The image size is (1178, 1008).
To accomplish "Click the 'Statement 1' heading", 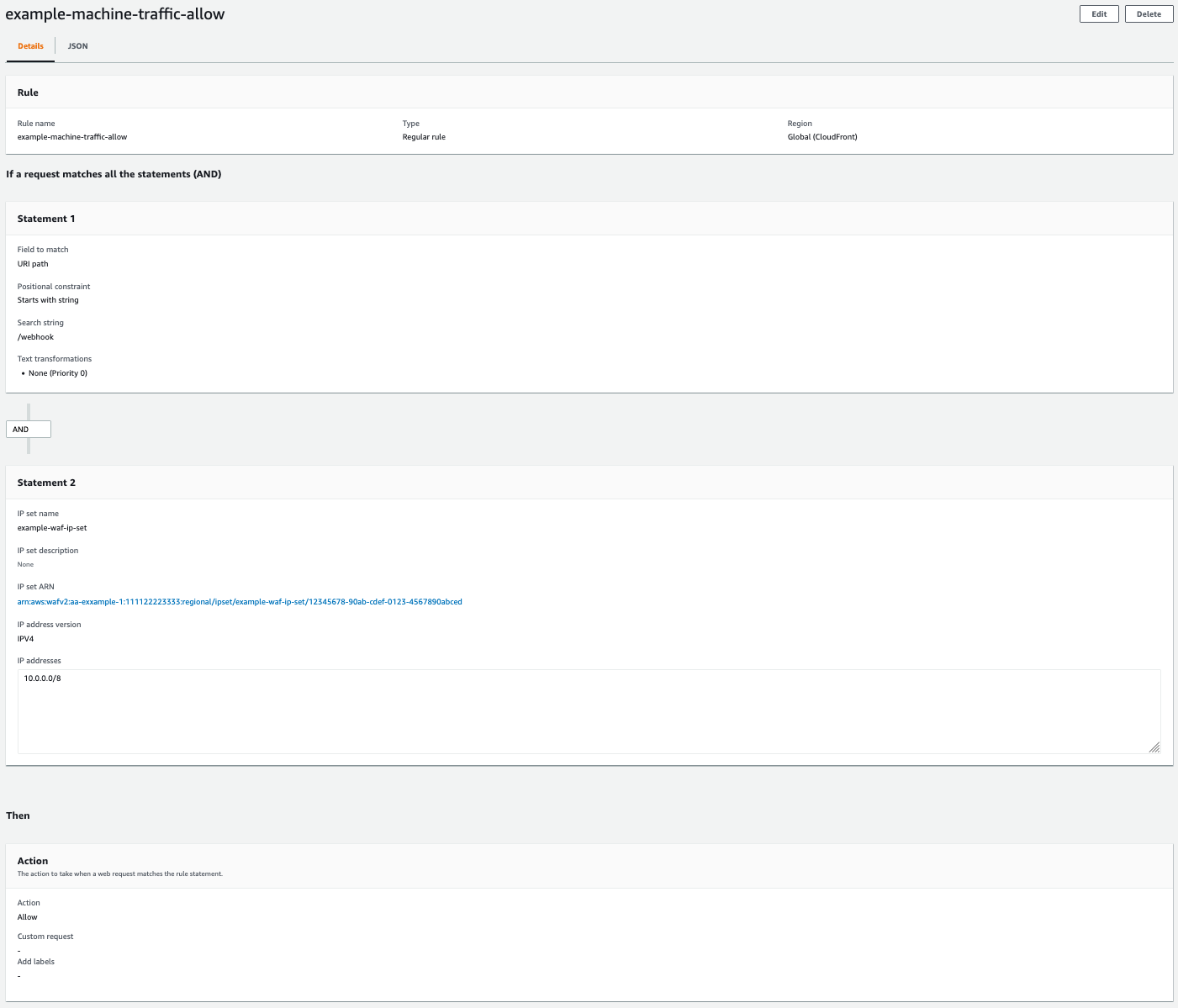I will pyautogui.click(x=46, y=219).
